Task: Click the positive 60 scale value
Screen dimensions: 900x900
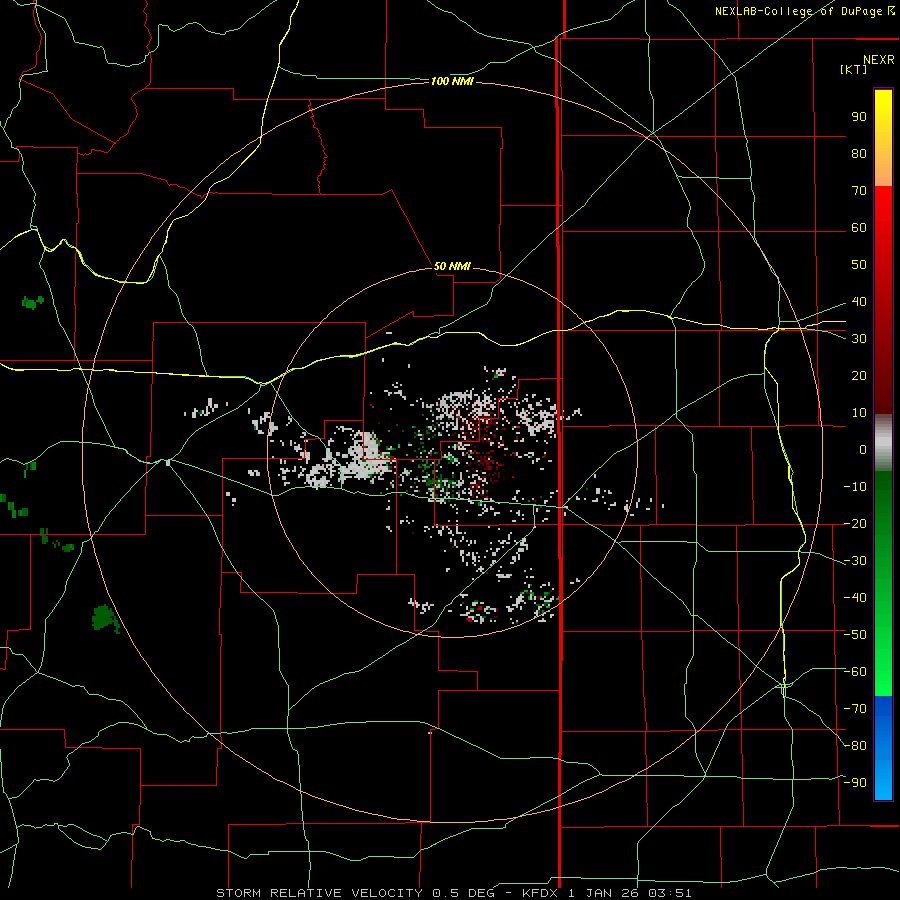Action: coord(859,227)
